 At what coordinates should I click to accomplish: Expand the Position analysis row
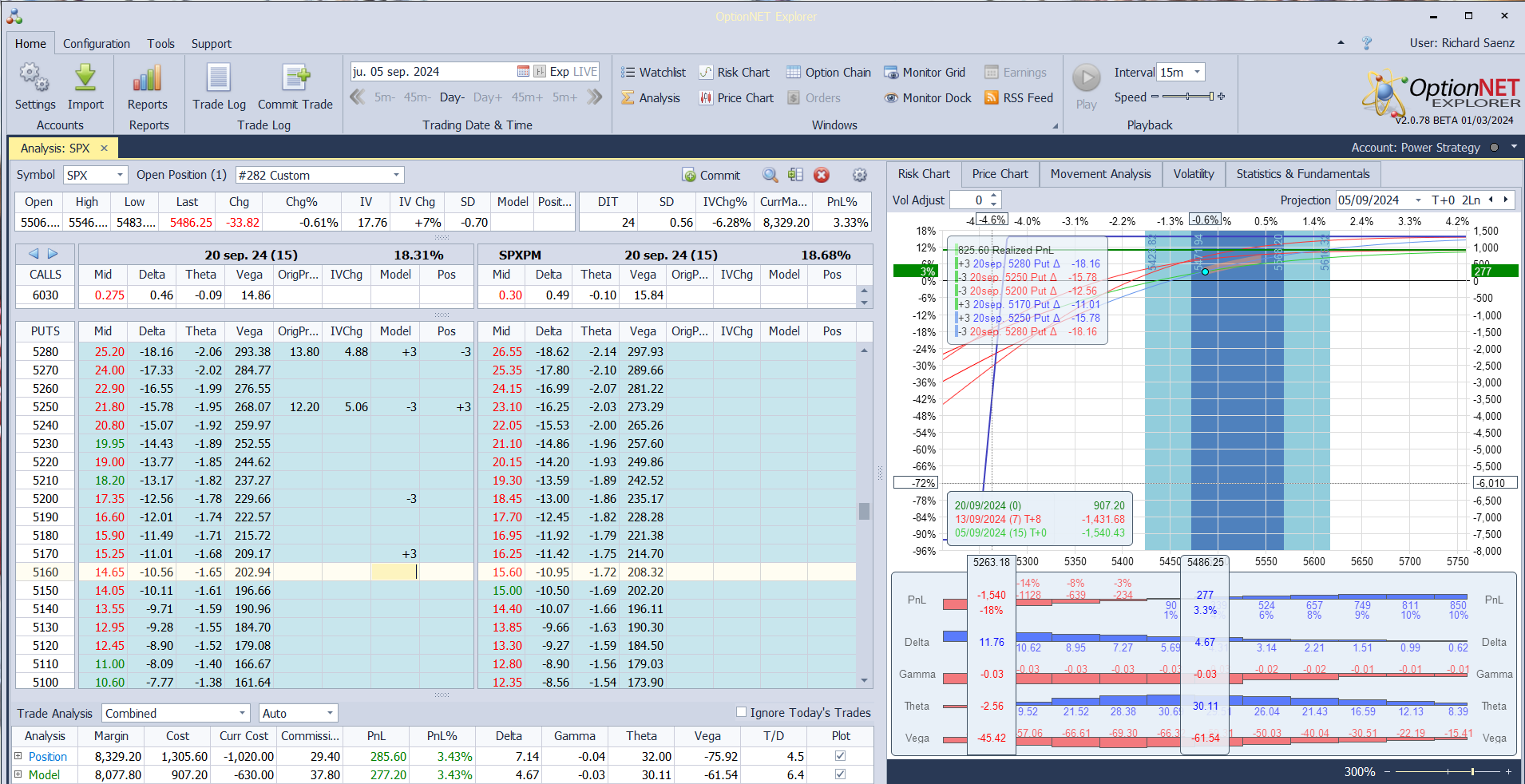[x=18, y=755]
